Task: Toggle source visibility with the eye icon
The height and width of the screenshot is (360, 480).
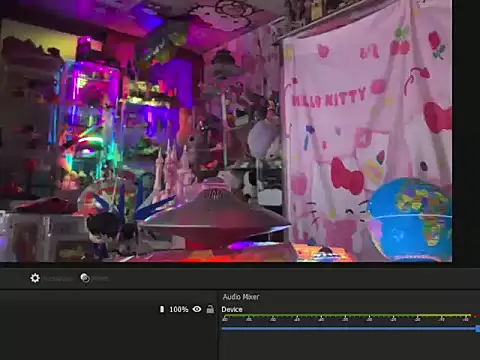Action: (x=197, y=309)
